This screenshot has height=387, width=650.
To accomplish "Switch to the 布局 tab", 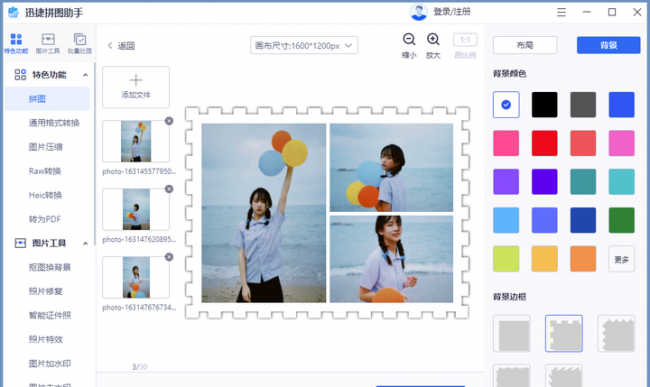I will pos(525,45).
